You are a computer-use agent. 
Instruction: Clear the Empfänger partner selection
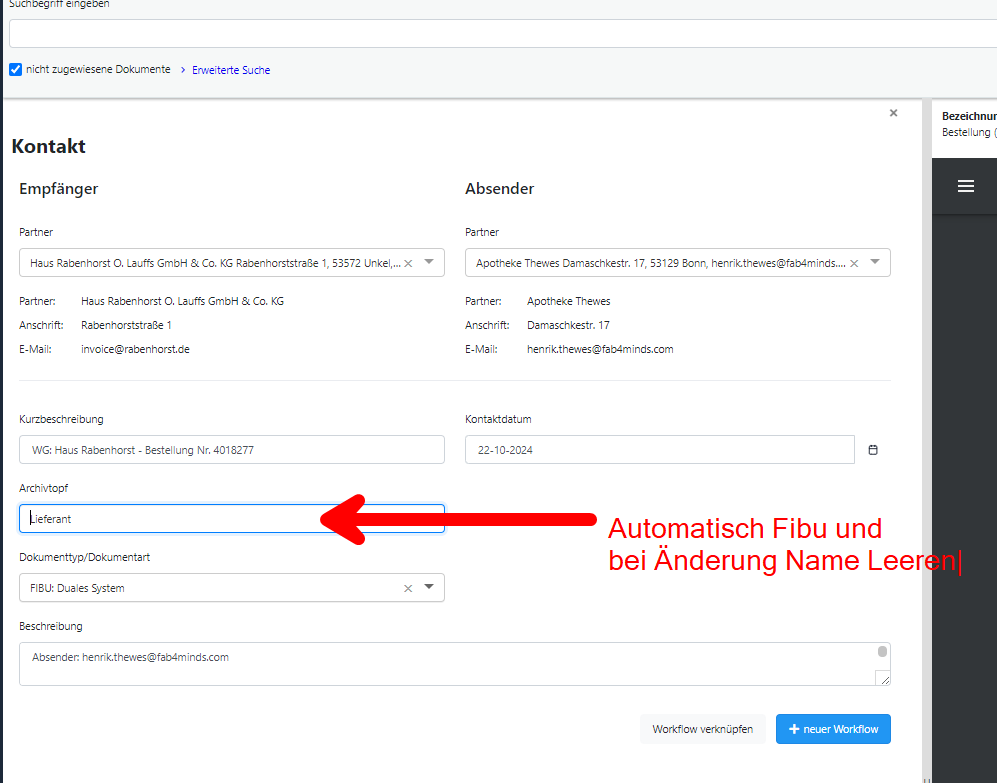(408, 263)
